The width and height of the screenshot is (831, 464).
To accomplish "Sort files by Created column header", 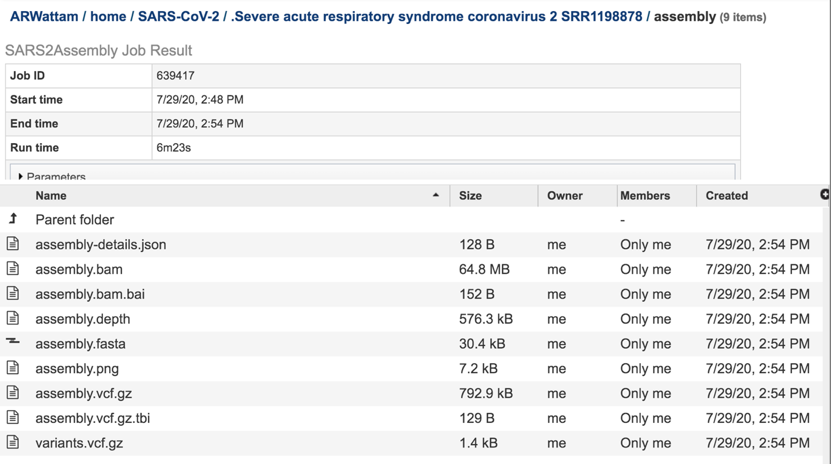I will tap(726, 196).
